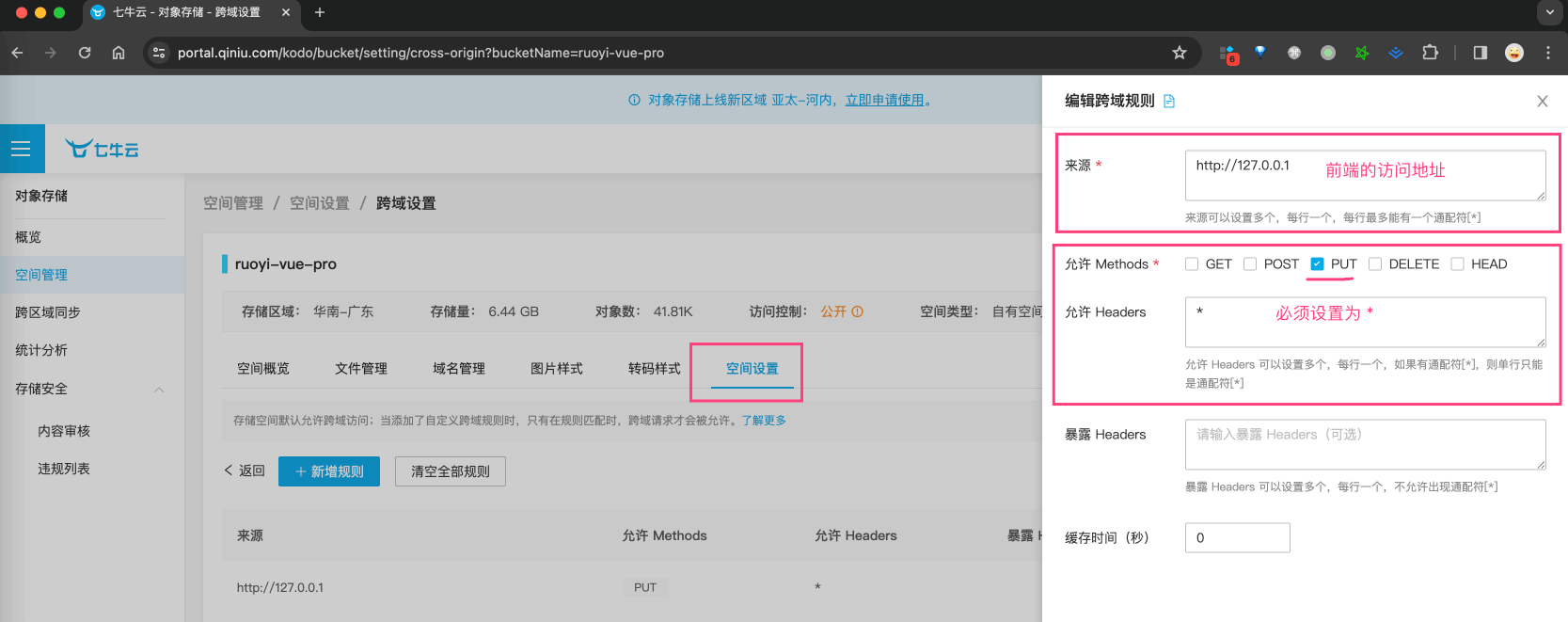Click the 新增规则 button

tap(329, 471)
